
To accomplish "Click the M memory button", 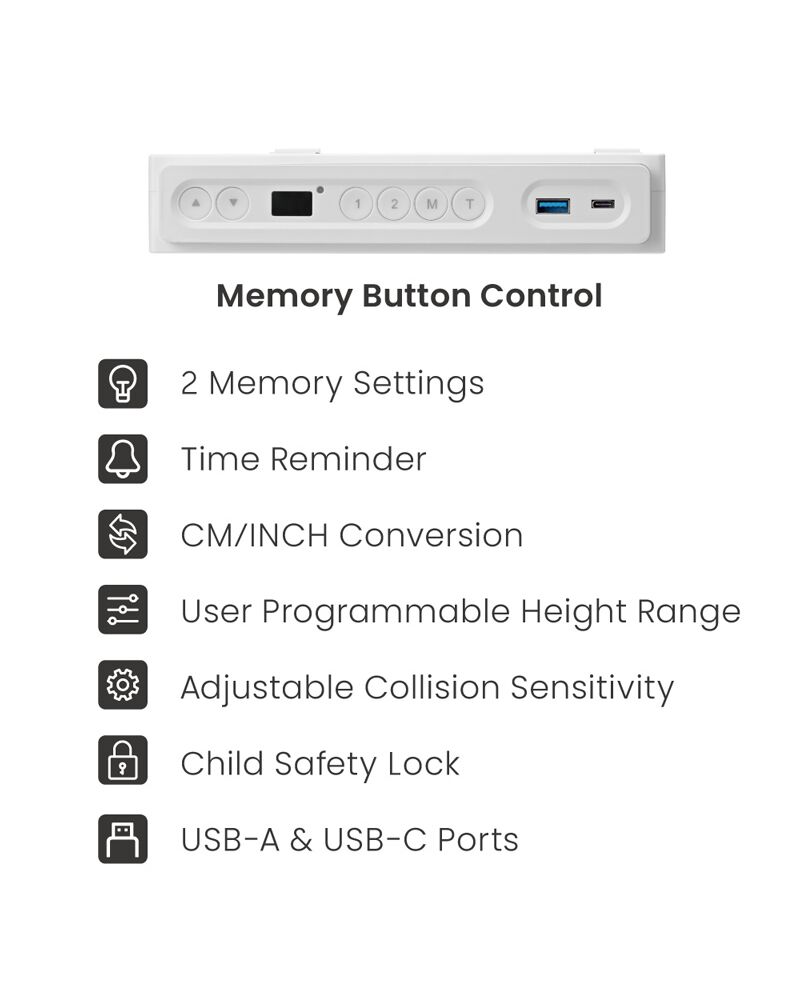I will tap(431, 204).
